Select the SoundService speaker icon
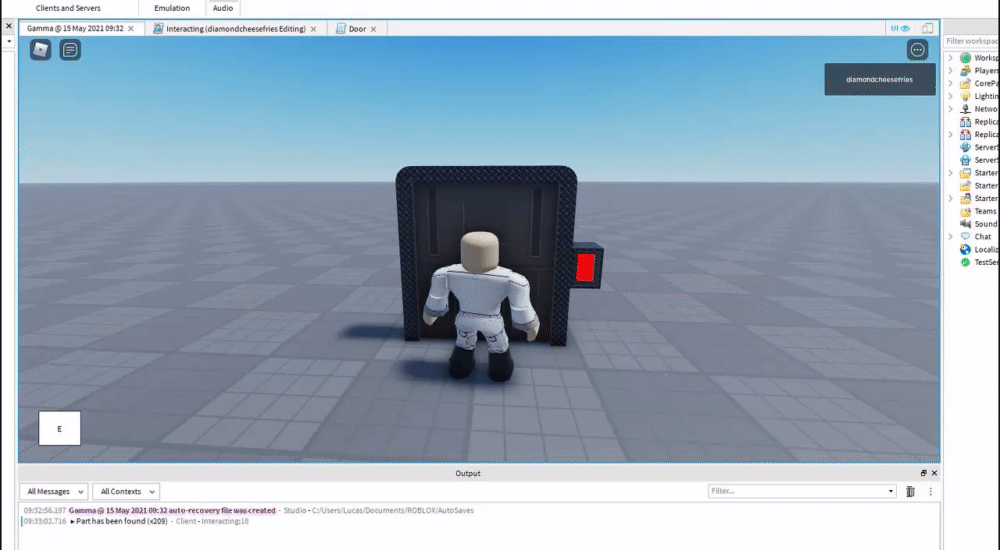Viewport: 1000px width, 550px height. click(x=966, y=224)
